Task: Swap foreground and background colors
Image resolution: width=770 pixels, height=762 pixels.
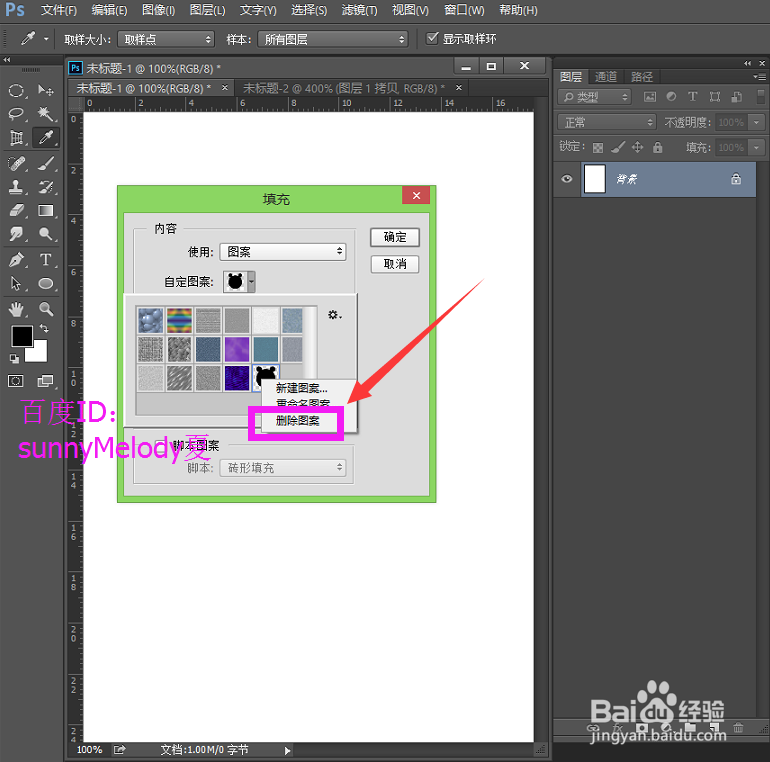Action: 44,328
